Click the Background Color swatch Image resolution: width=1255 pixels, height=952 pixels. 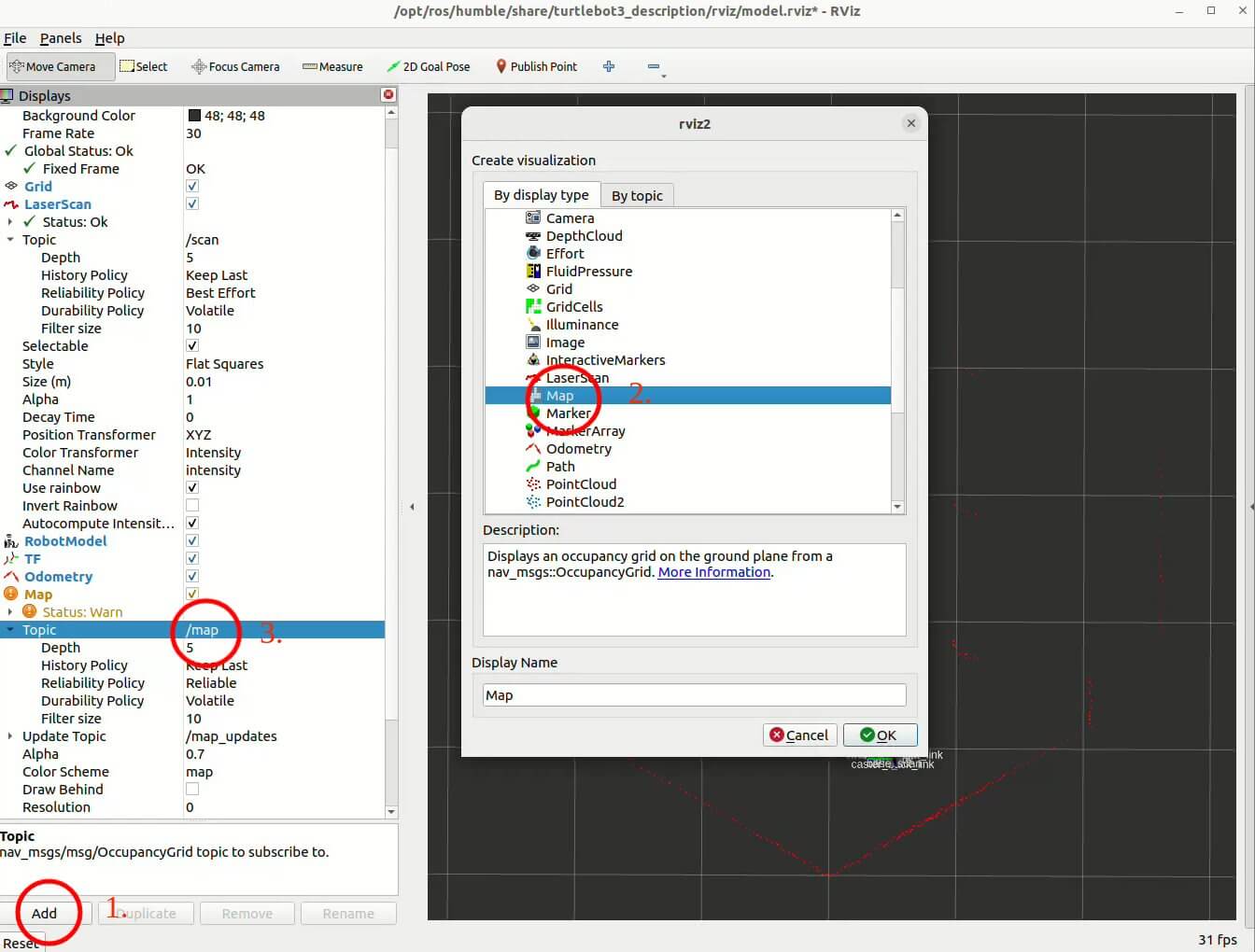(x=194, y=116)
